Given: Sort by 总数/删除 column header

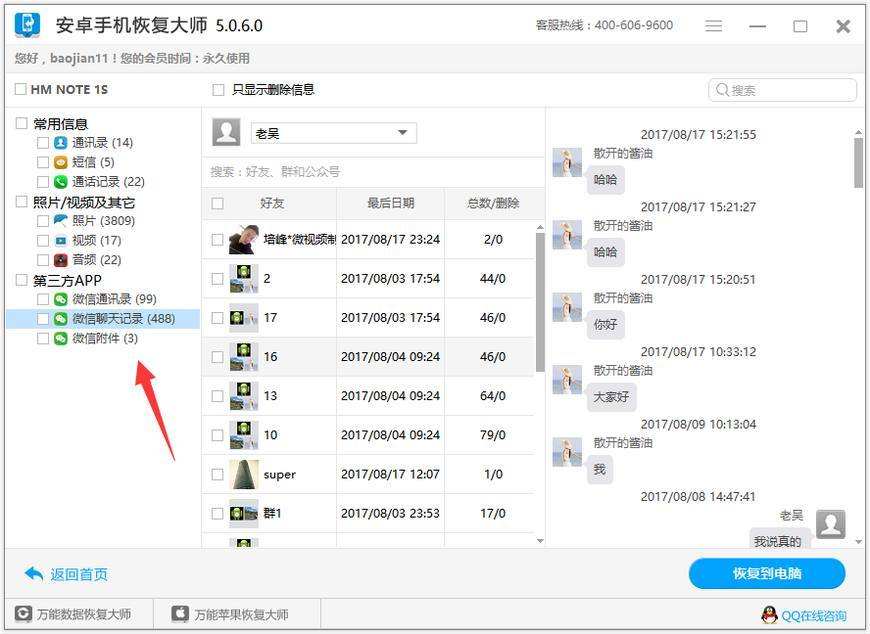Looking at the screenshot, I should point(493,203).
